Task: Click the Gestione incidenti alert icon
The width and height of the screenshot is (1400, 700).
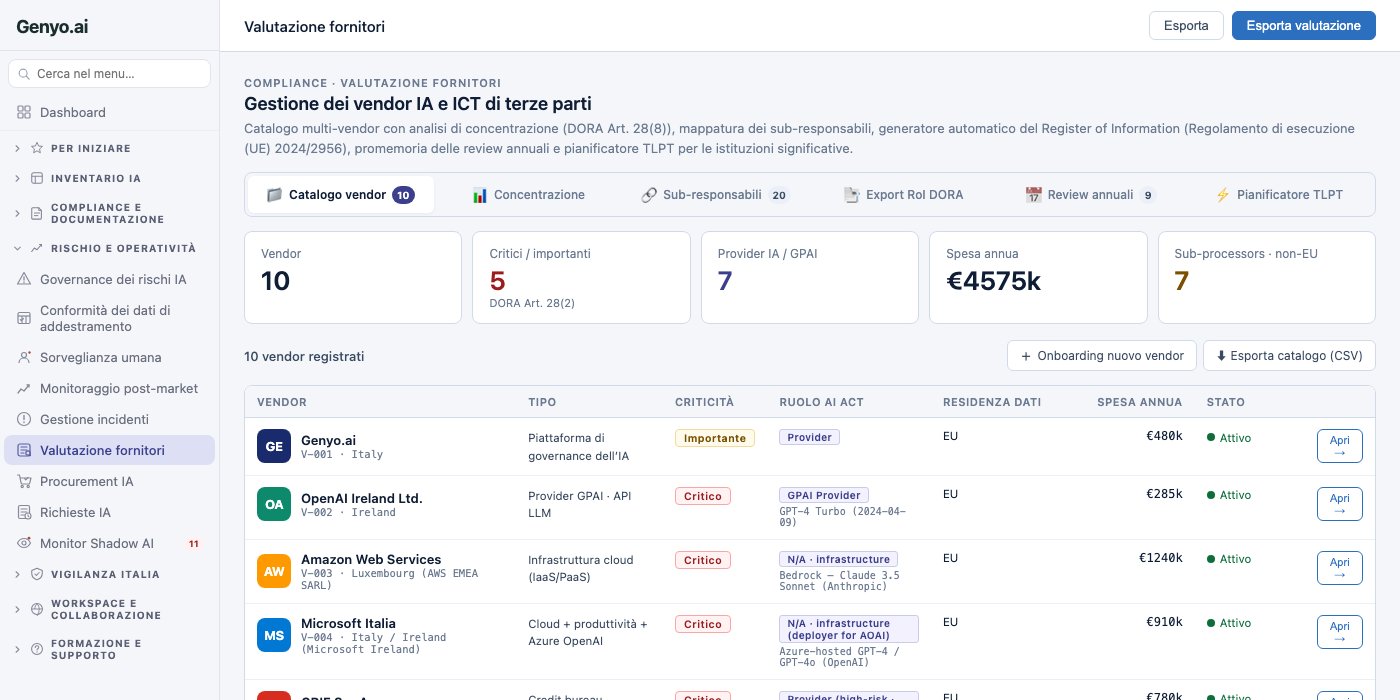Action: pyautogui.click(x=24, y=419)
